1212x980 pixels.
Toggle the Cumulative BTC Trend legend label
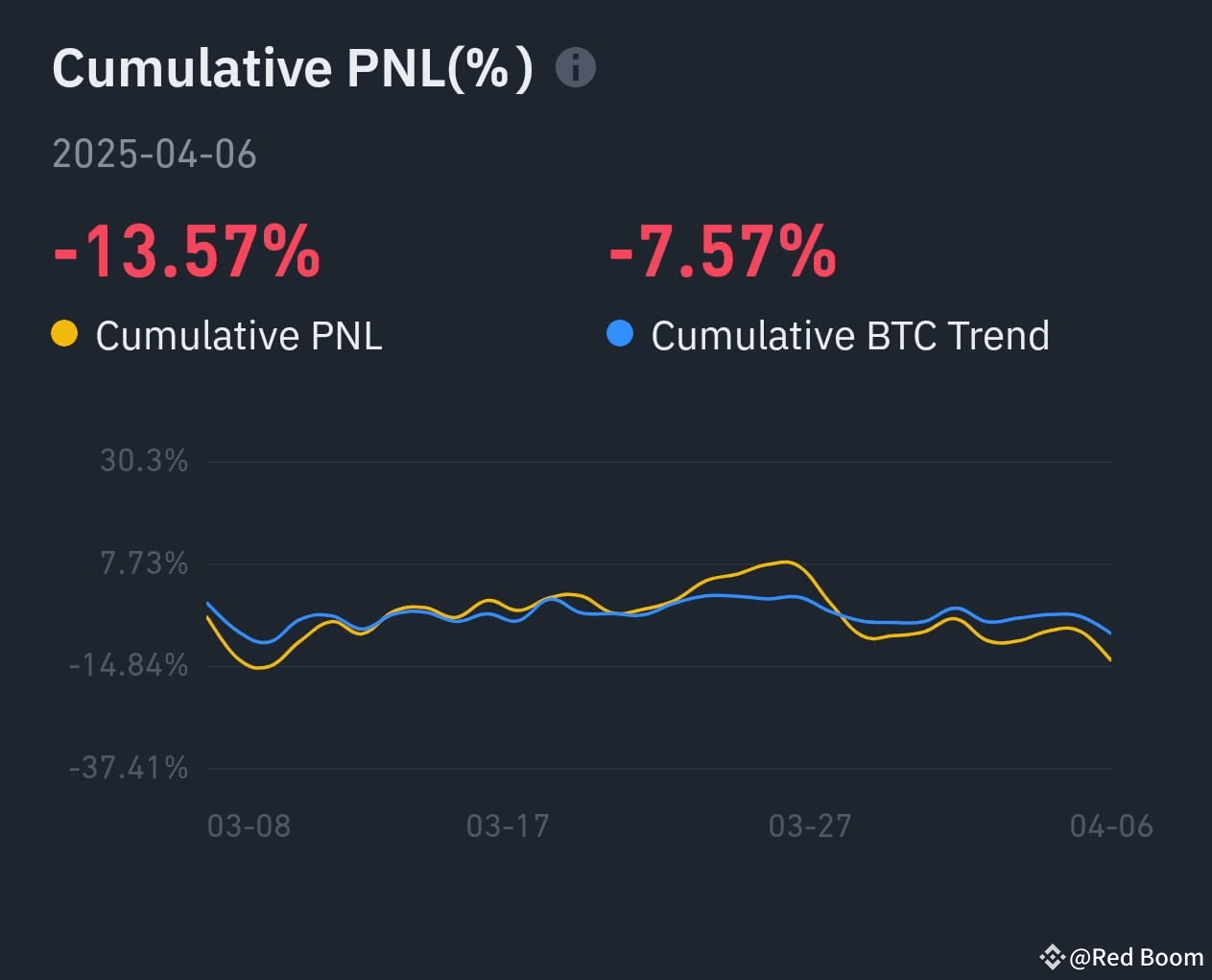click(850, 336)
